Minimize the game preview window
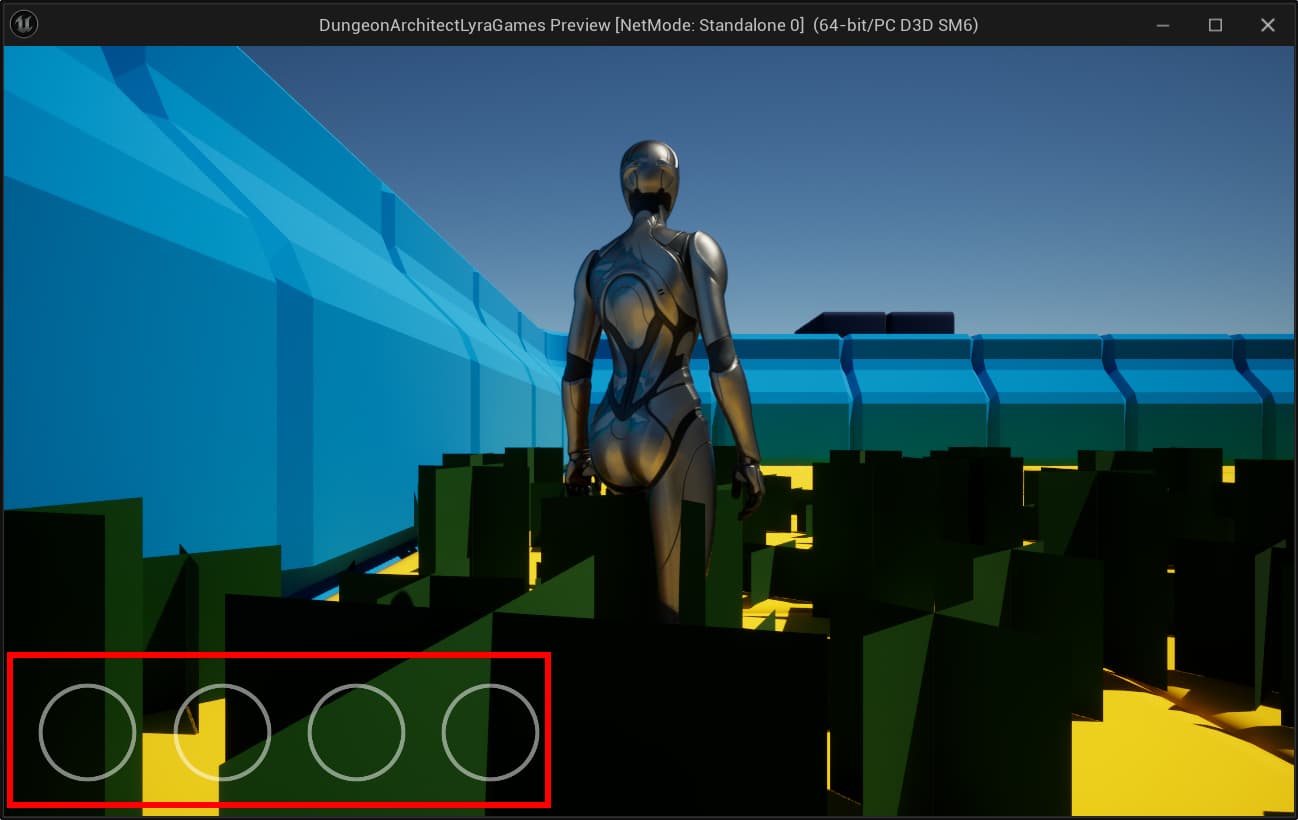The image size is (1298, 820). (x=1164, y=25)
